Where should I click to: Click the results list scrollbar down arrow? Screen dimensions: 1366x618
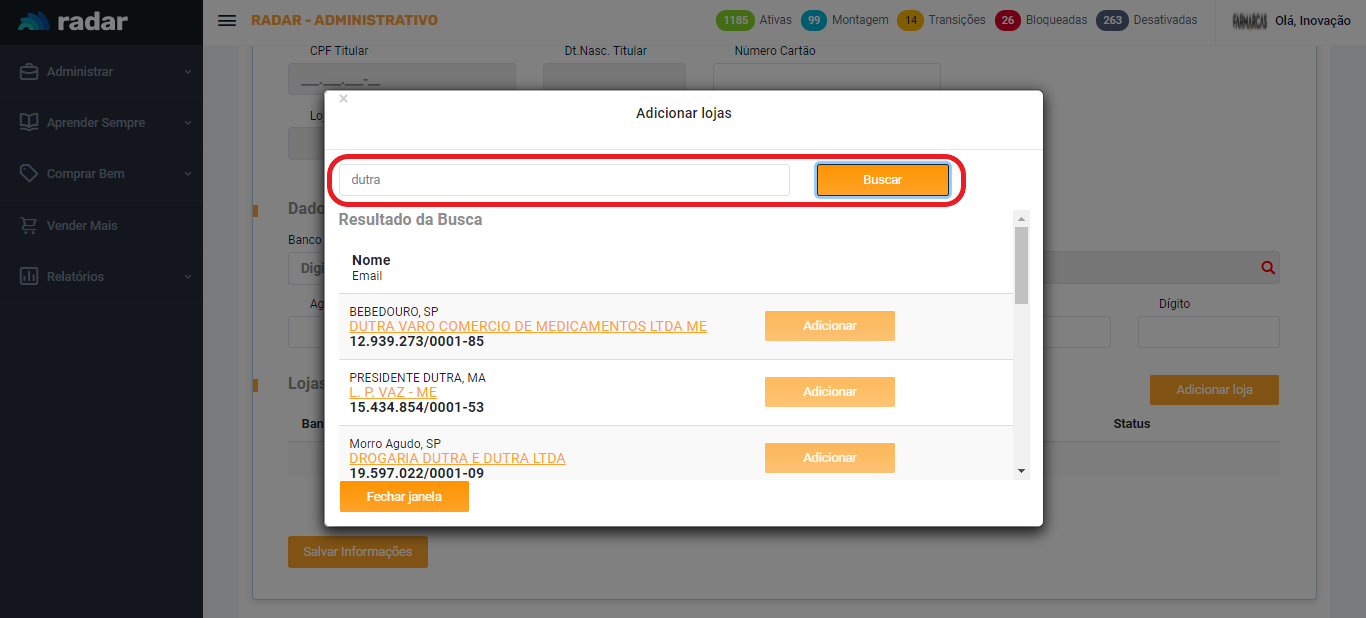tap(1021, 470)
